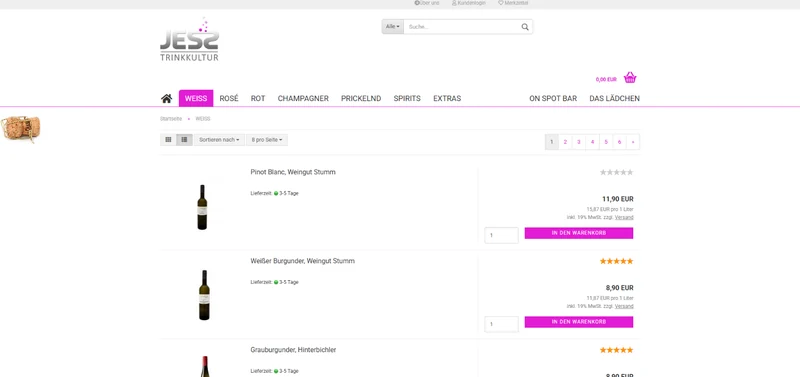Go to results page 3

tap(579, 142)
